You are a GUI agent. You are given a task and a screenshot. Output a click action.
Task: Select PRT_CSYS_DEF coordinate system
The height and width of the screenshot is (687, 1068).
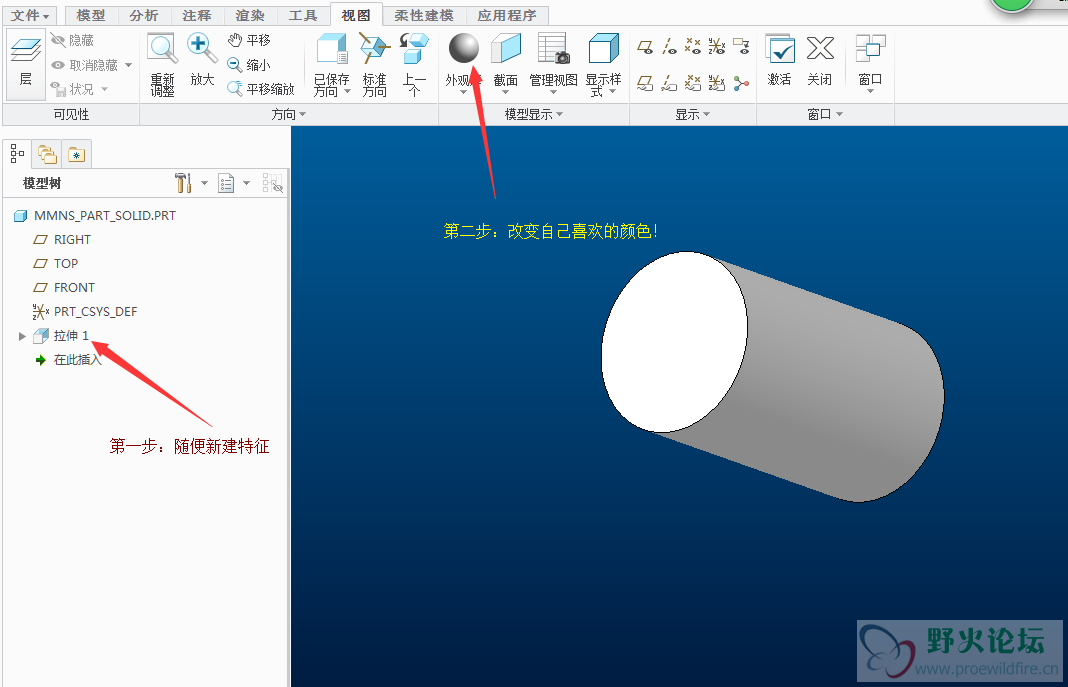pyautogui.click(x=85, y=312)
